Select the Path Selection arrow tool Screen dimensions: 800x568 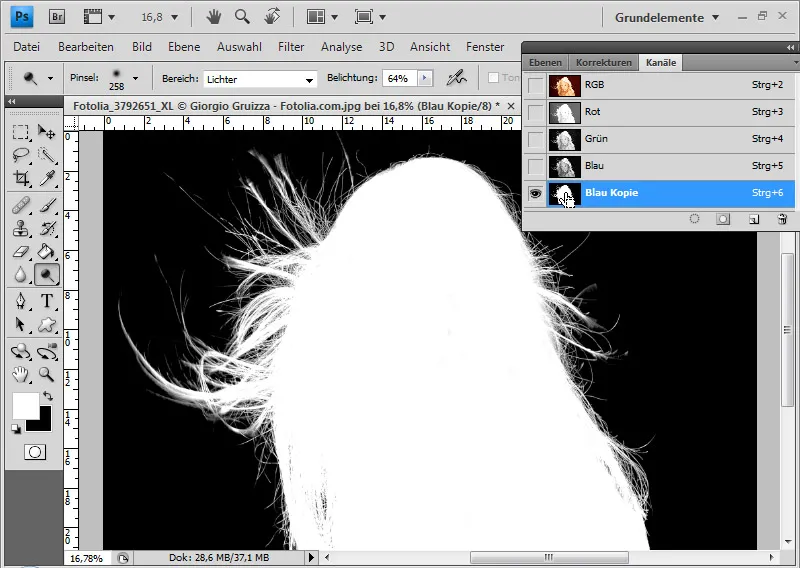point(20,324)
